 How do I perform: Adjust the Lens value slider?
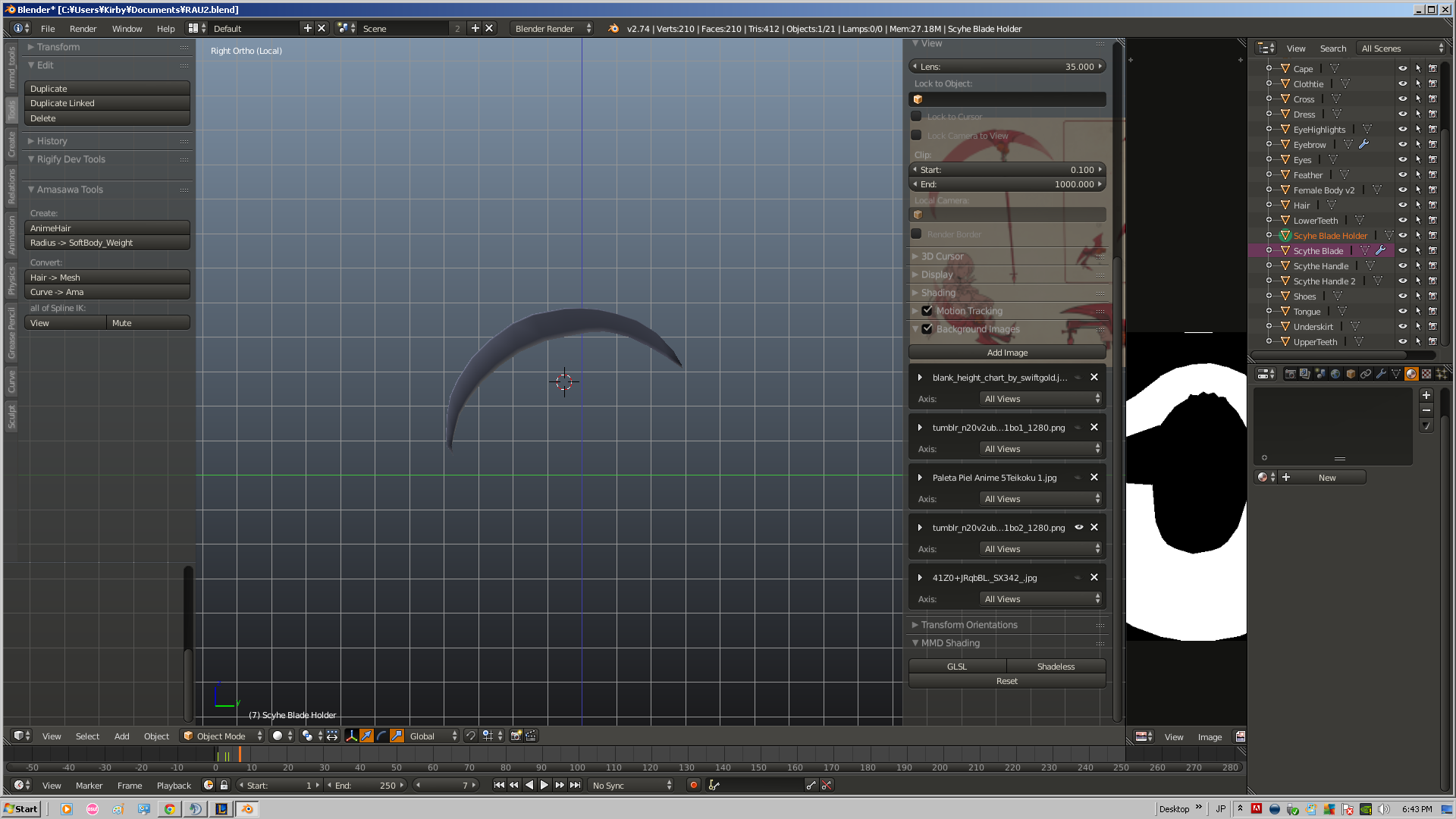(1007, 67)
